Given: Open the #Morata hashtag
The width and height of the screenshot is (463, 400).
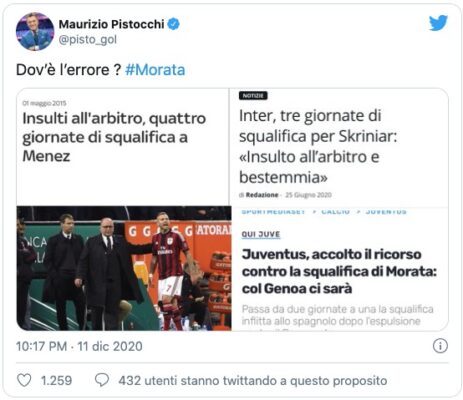Looking at the screenshot, I should [155, 70].
